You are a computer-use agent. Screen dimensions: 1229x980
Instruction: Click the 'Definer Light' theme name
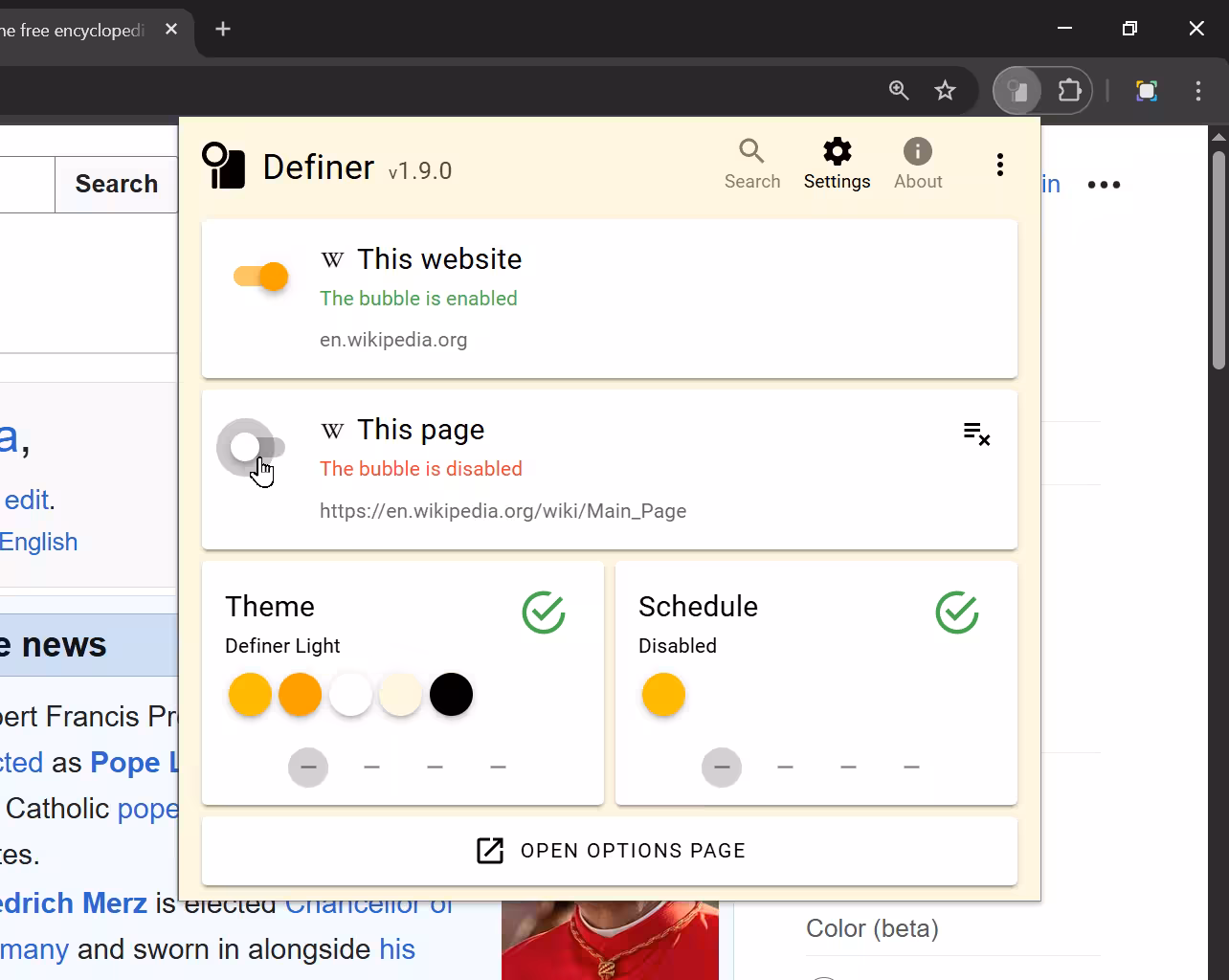coord(282,646)
